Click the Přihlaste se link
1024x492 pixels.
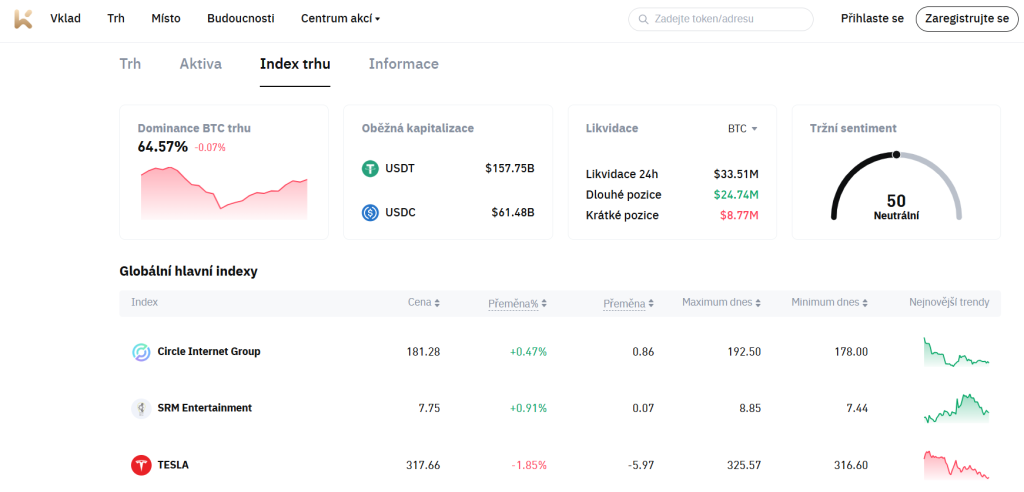pyautogui.click(x=872, y=19)
